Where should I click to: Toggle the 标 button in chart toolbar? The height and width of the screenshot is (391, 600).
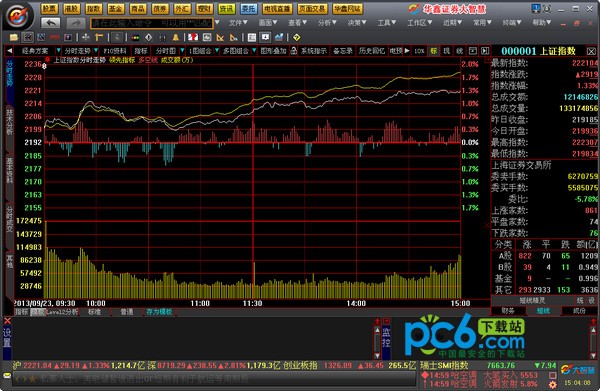coord(433,51)
